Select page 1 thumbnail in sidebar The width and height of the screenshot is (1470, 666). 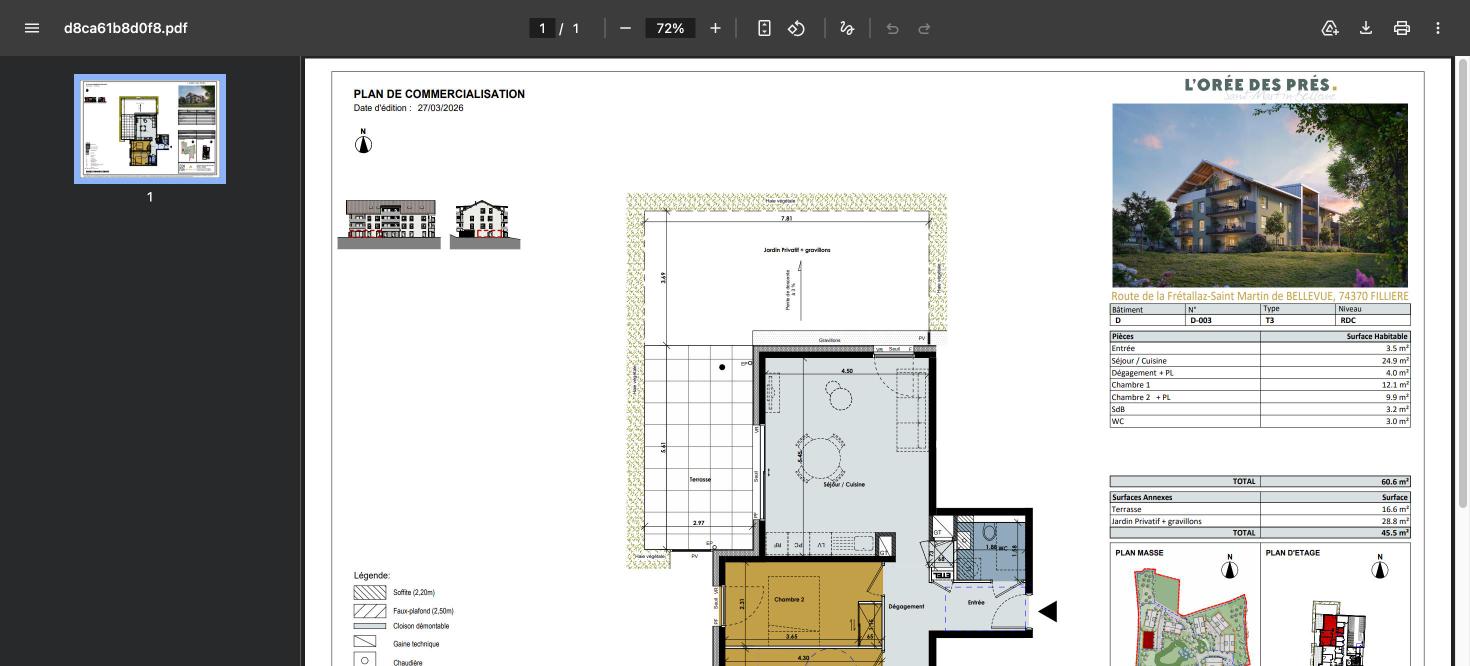click(x=150, y=129)
